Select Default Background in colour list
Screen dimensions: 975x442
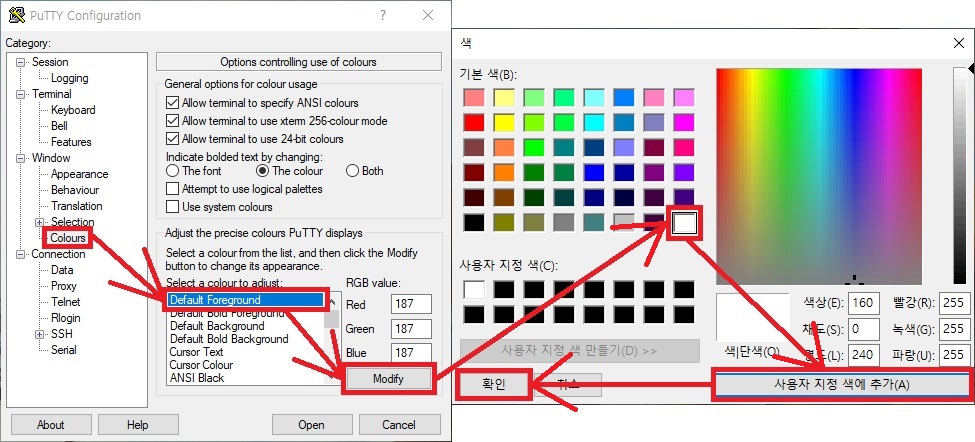pyautogui.click(x=217, y=326)
